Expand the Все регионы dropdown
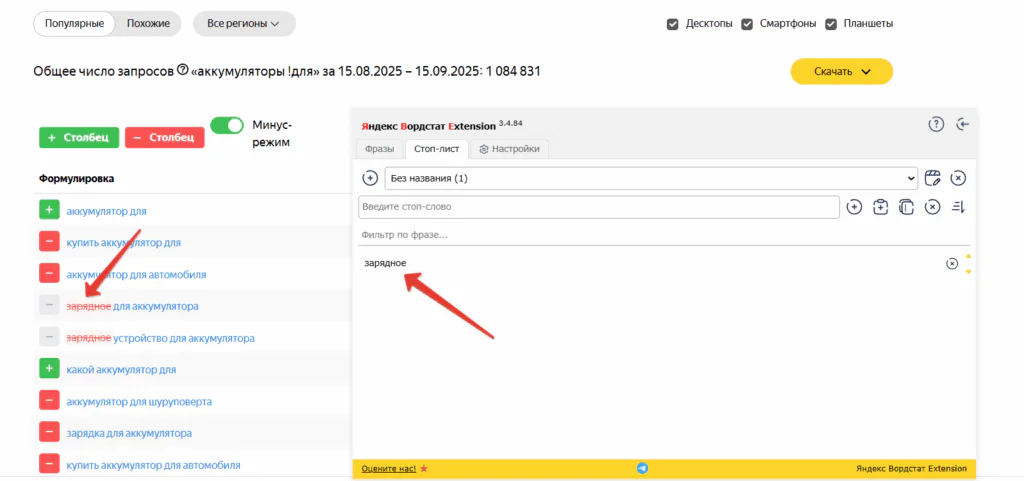The image size is (1024, 481). coord(244,23)
